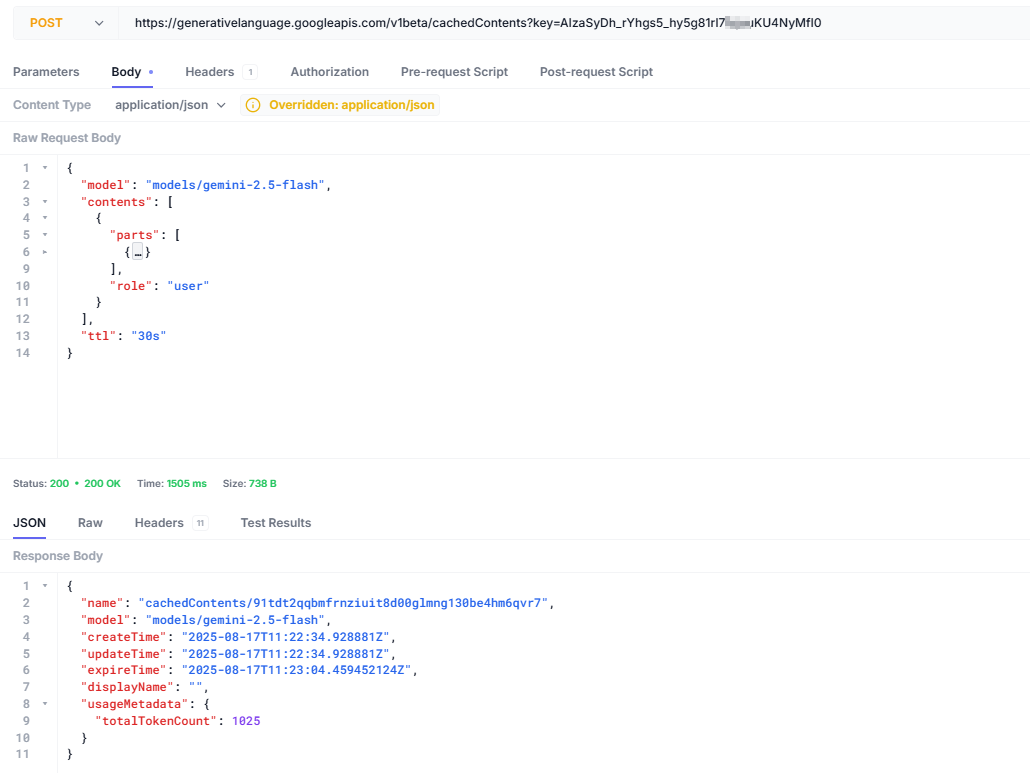Click the headers count badge 11
This screenshot has height=773, width=1030.
click(x=200, y=523)
